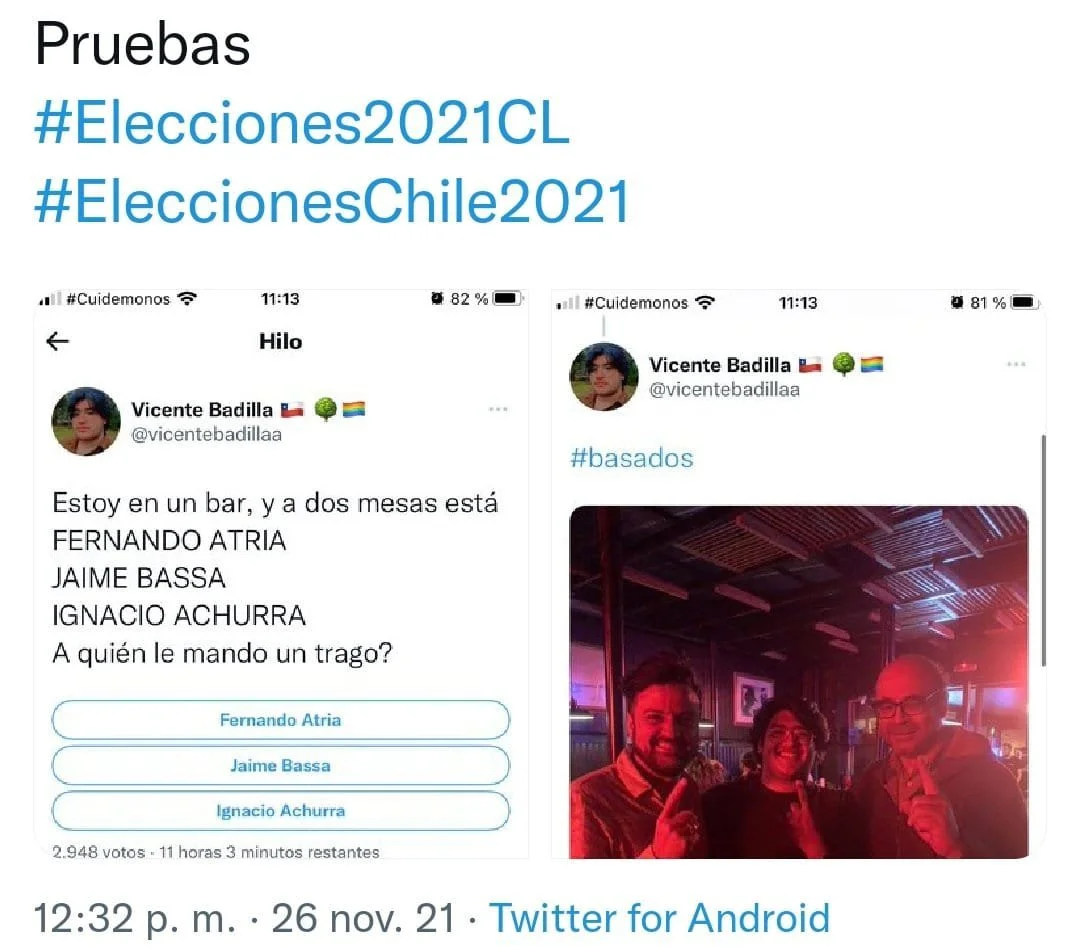Image resolution: width=1080 pixels, height=950 pixels.
Task: Open the #basados hashtag
Action: pos(632,458)
